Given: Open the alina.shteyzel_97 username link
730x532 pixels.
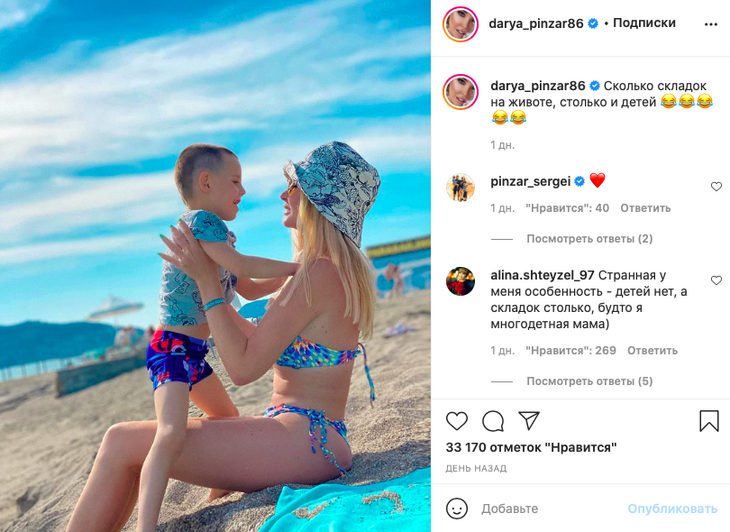Looking at the screenshot, I should [x=542, y=275].
